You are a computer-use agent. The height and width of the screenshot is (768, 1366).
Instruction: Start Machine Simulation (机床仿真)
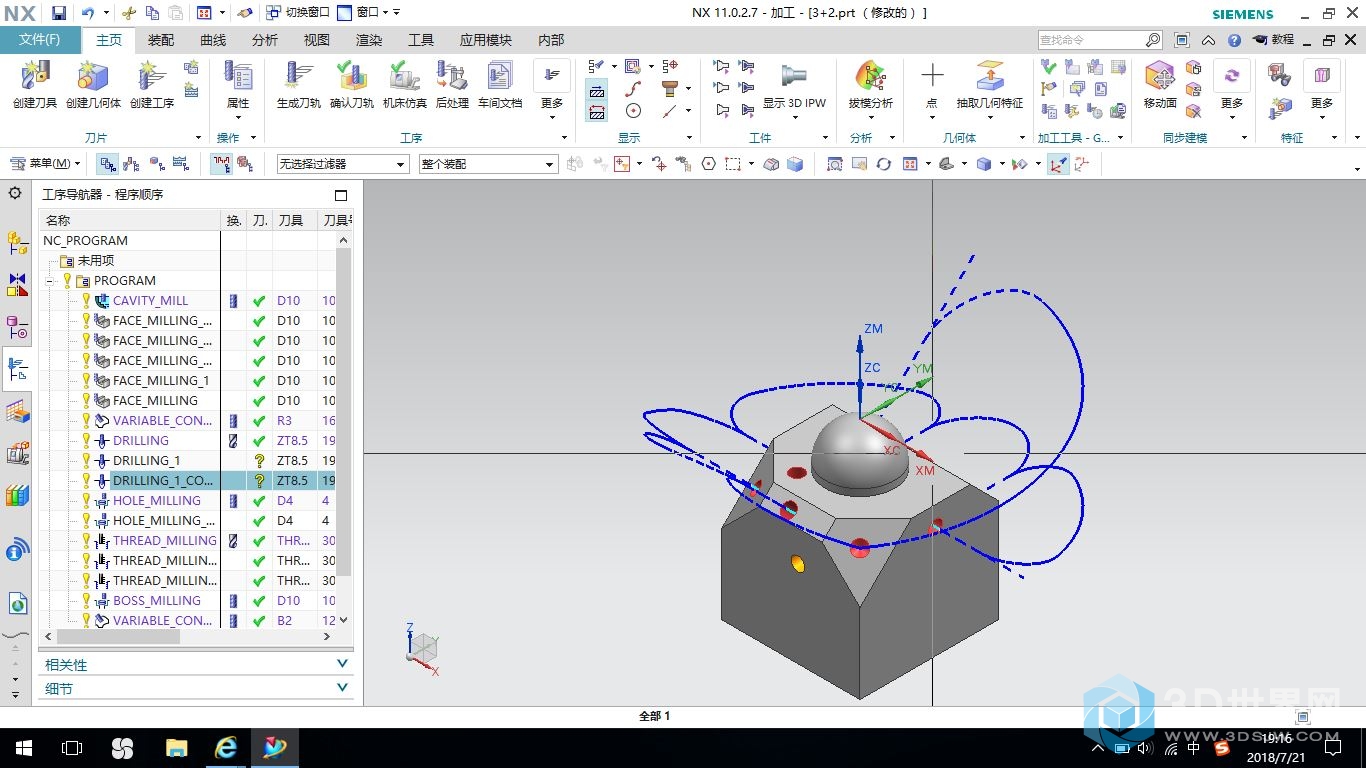[404, 85]
